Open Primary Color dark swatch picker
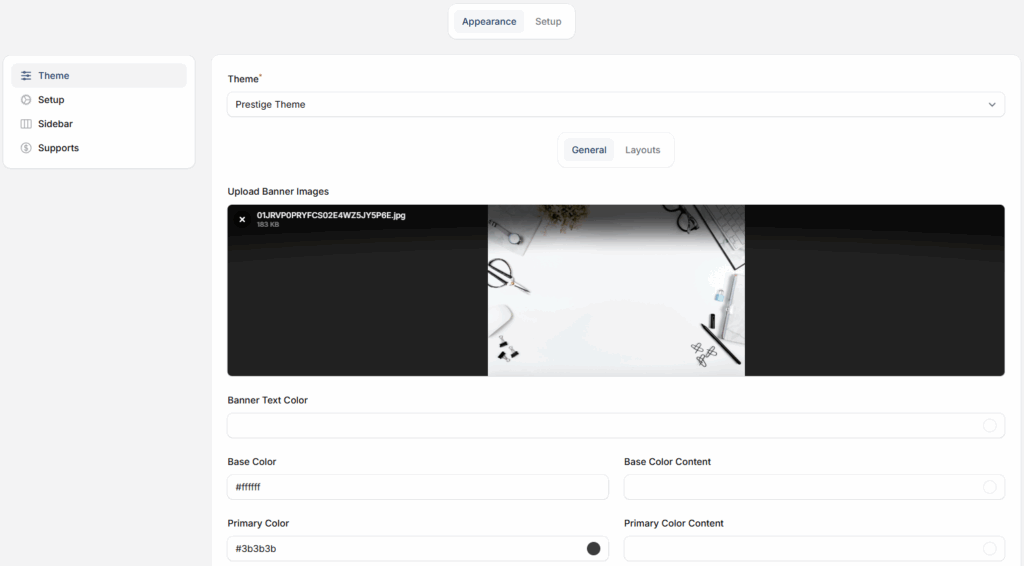The width and height of the screenshot is (1024, 566). (x=593, y=549)
